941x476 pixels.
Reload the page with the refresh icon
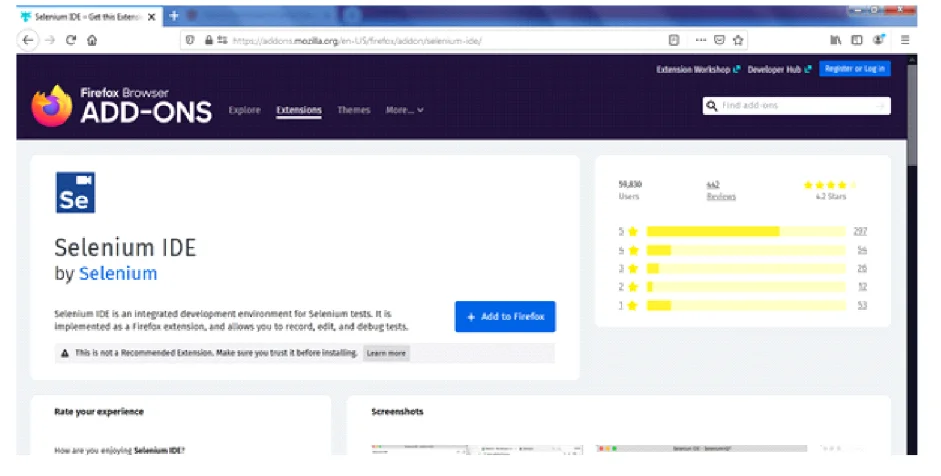[71, 40]
